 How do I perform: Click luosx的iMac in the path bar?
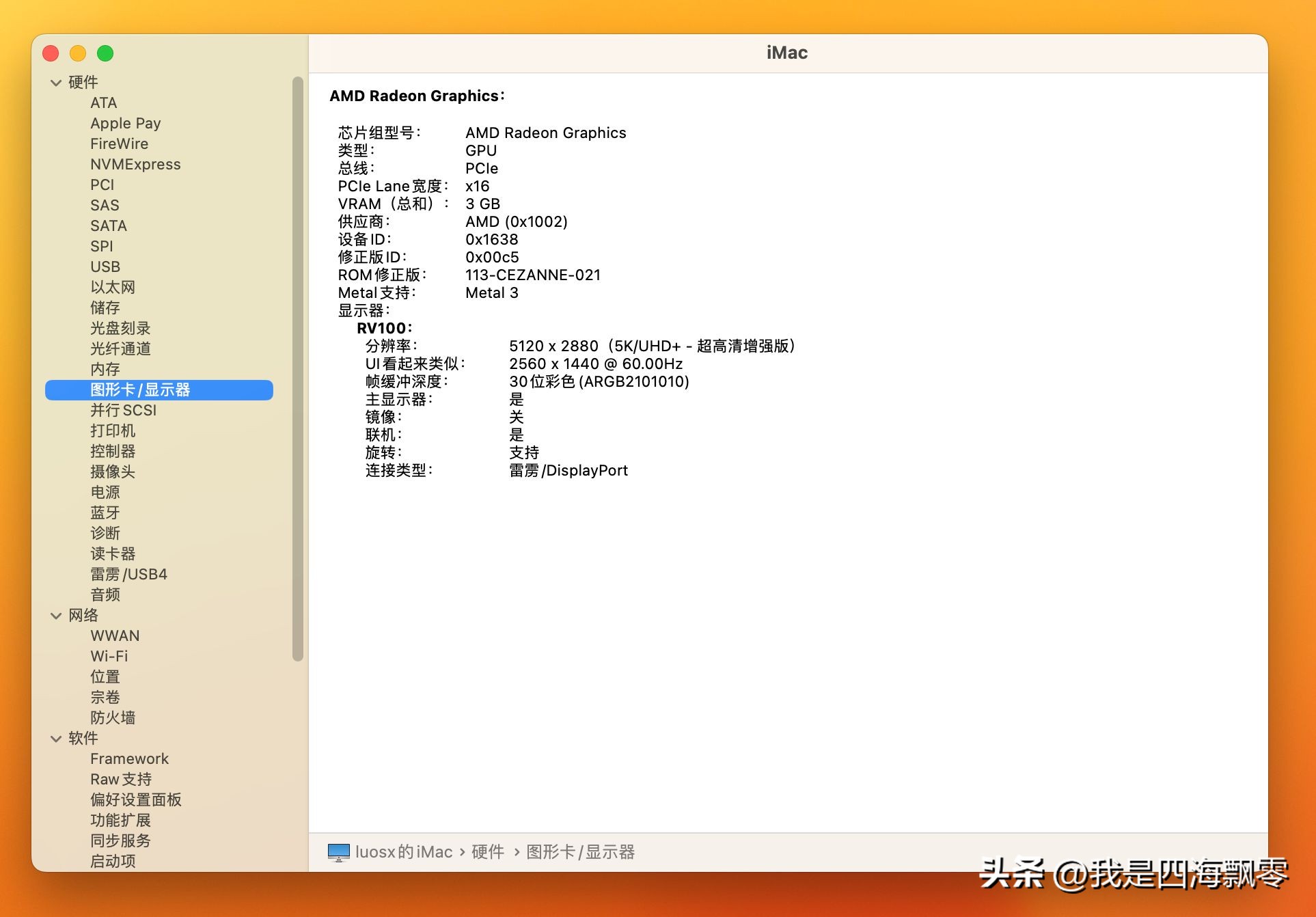pyautogui.click(x=403, y=852)
